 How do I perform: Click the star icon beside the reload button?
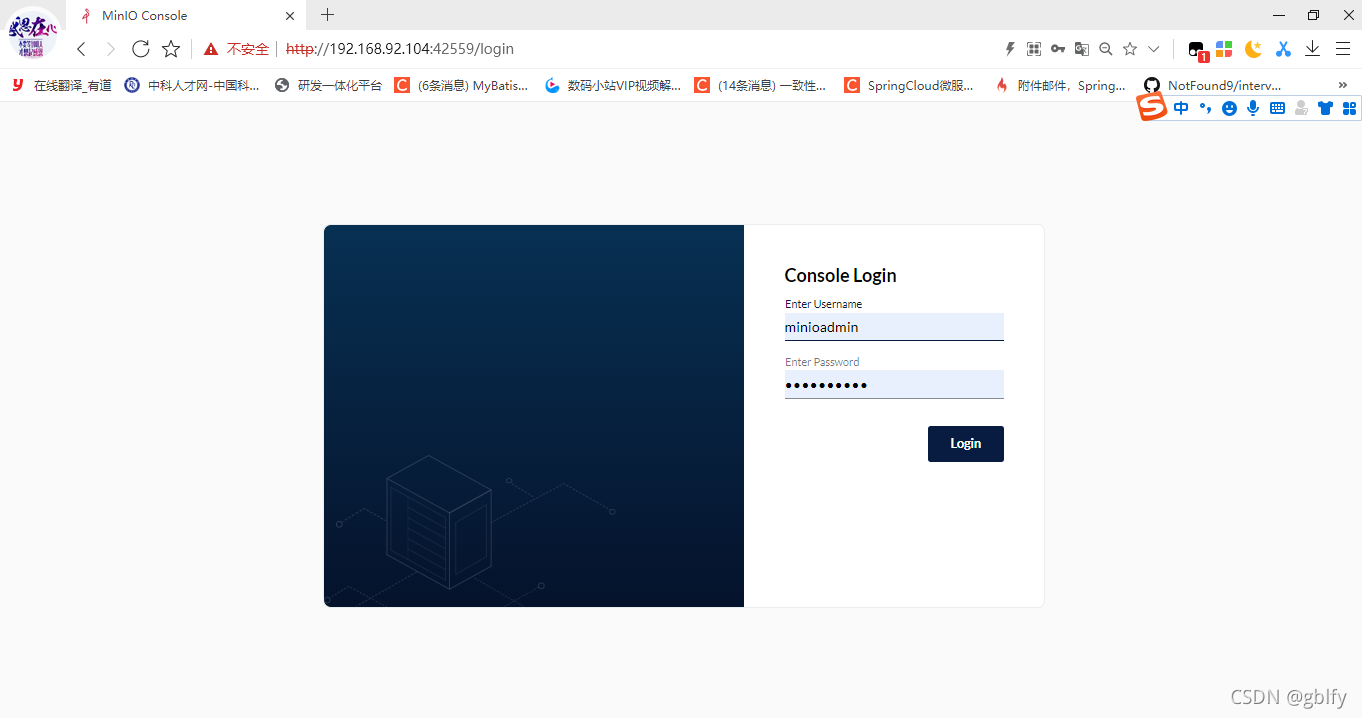pyautogui.click(x=171, y=49)
